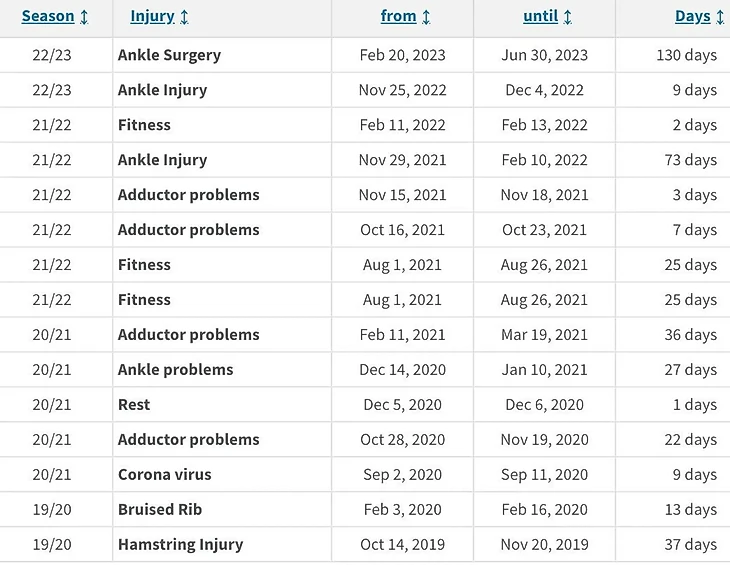Select the Corona virus row

(x=164, y=475)
